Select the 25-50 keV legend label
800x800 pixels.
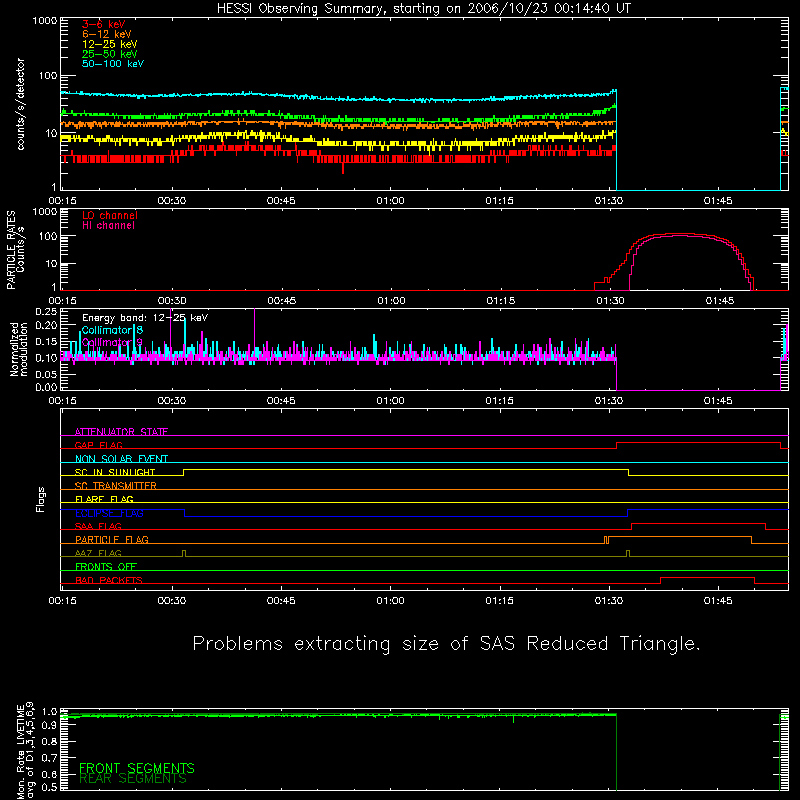coord(110,54)
